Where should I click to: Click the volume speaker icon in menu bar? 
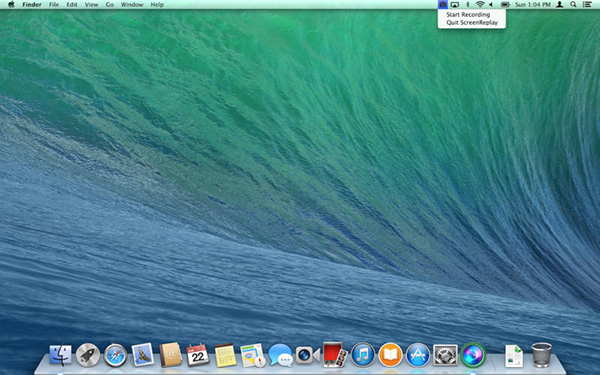(x=491, y=5)
